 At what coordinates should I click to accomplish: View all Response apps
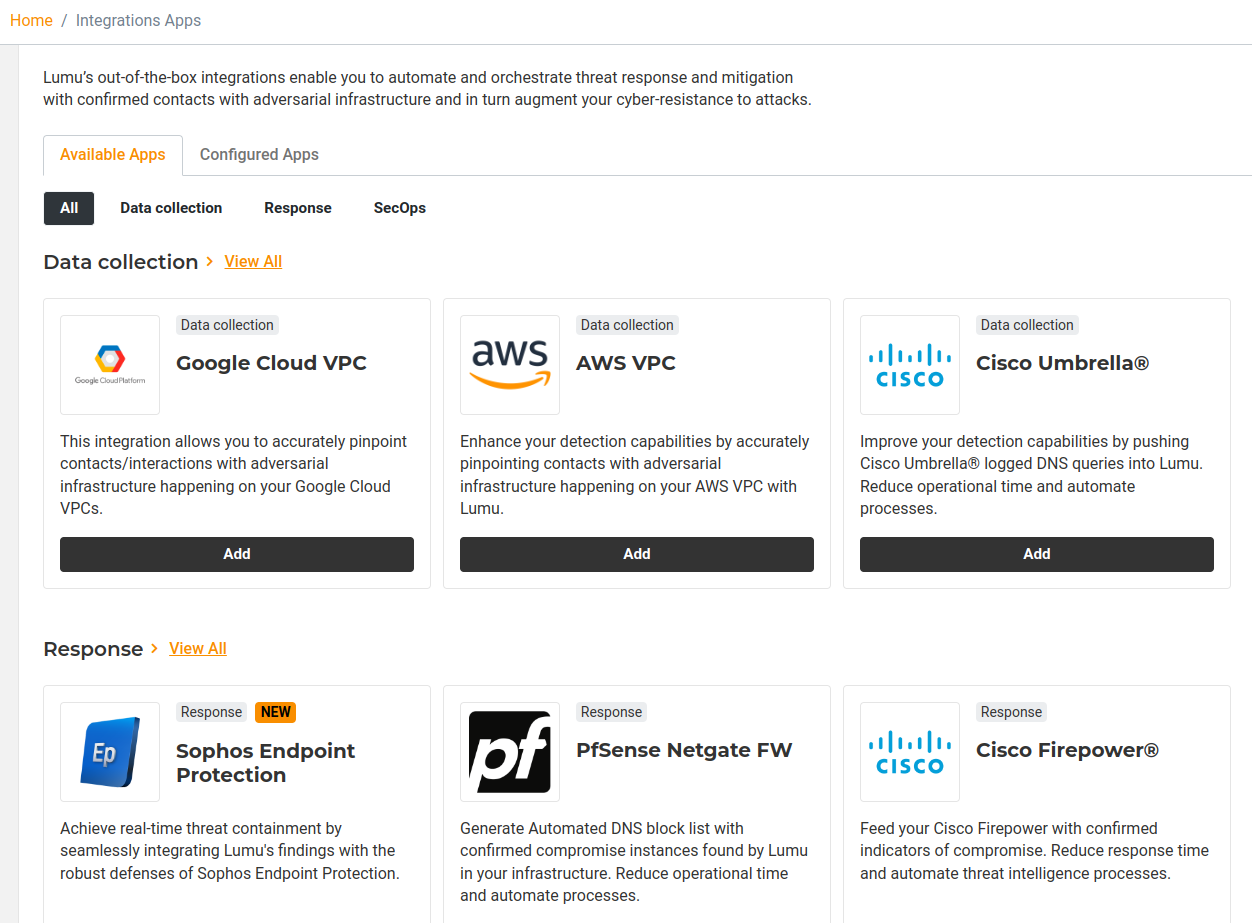point(198,649)
